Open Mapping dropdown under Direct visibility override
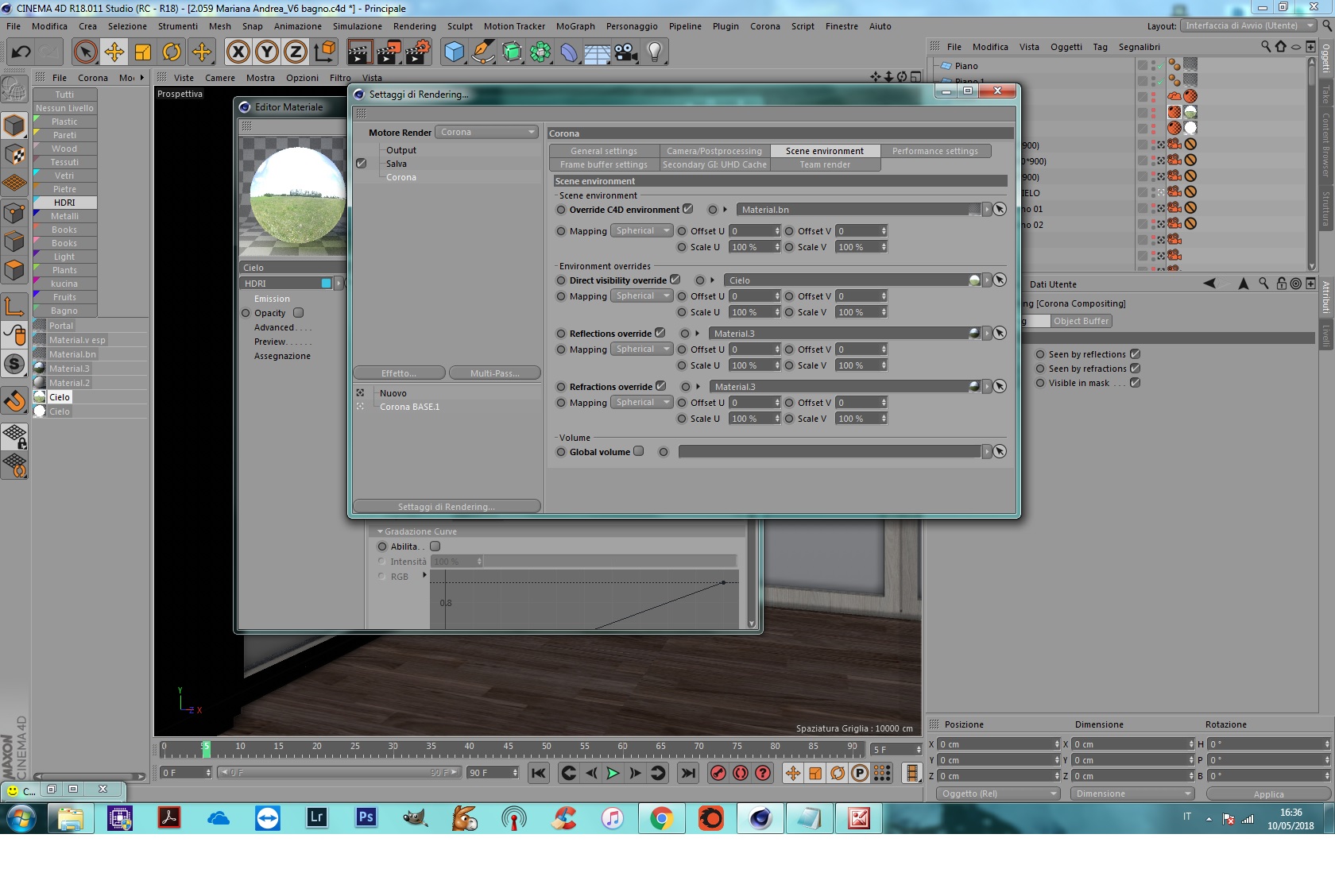 tap(642, 296)
